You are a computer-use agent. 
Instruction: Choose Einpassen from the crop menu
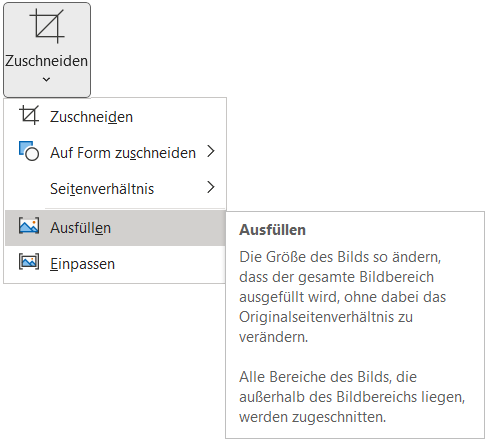click(x=115, y=264)
